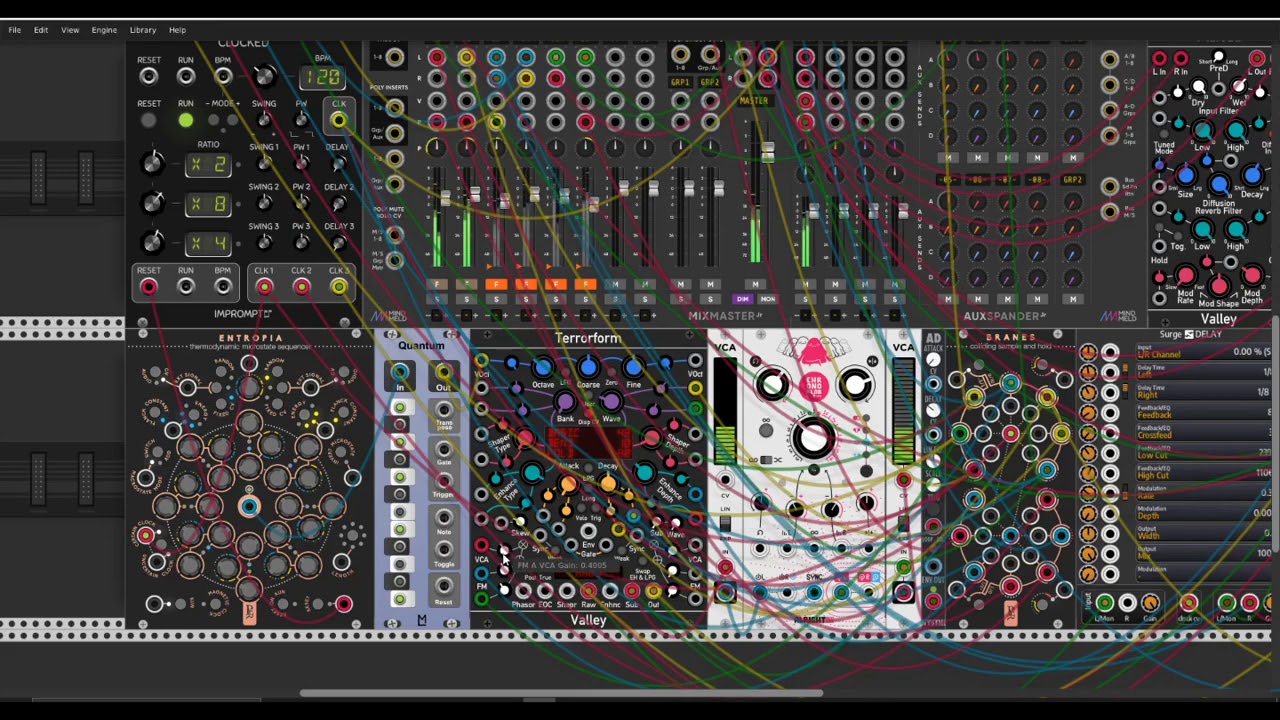The height and width of the screenshot is (720, 1280).
Task: Click the L/R Channel parameter on Surge Delay
Action: pyautogui.click(x=1203, y=352)
